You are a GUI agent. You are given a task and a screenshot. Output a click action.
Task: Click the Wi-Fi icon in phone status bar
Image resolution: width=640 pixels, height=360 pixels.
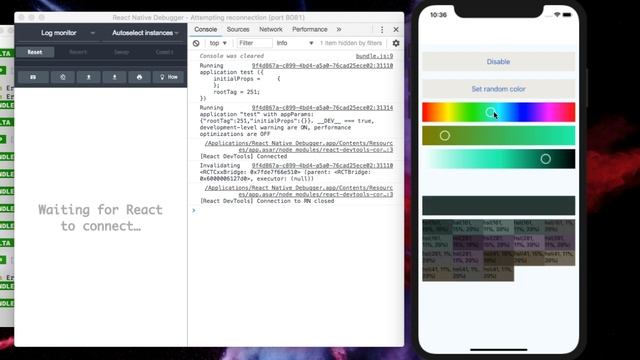tap(557, 15)
